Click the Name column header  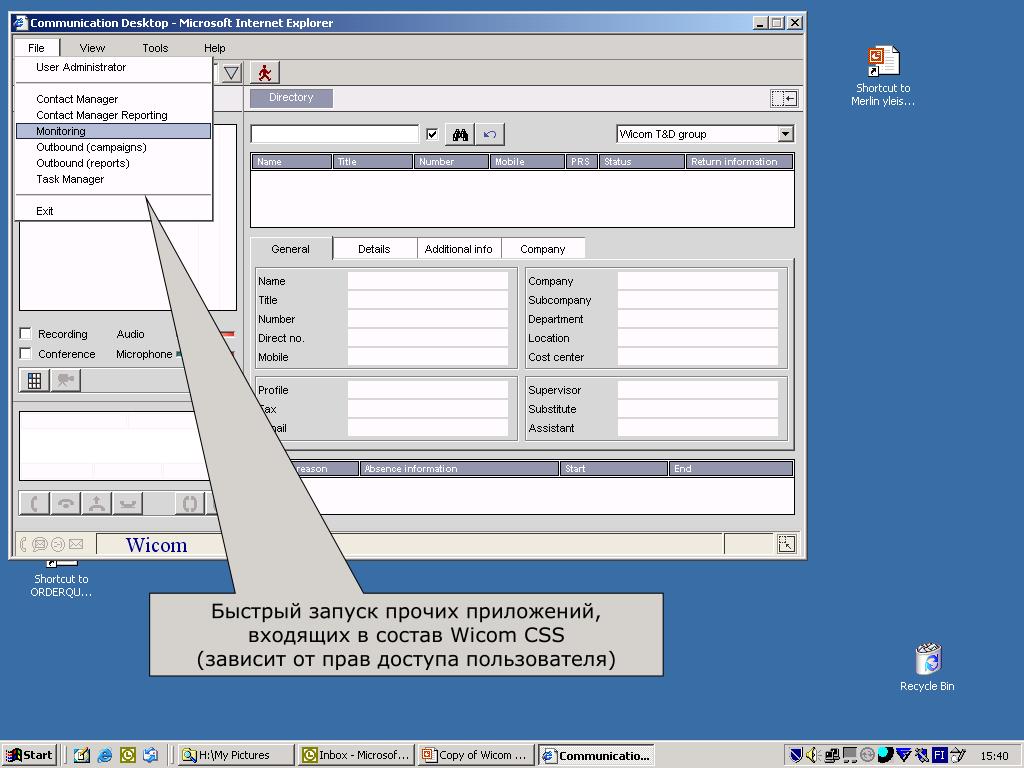(291, 161)
